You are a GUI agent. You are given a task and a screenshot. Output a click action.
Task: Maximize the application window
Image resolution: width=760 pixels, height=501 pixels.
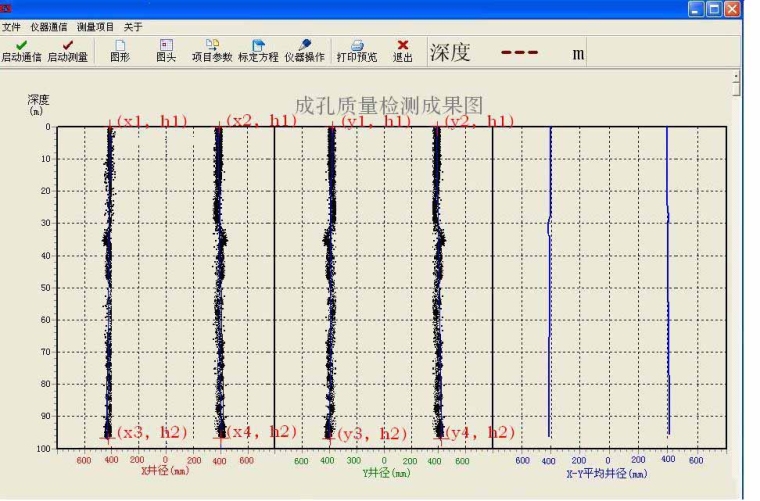point(715,9)
